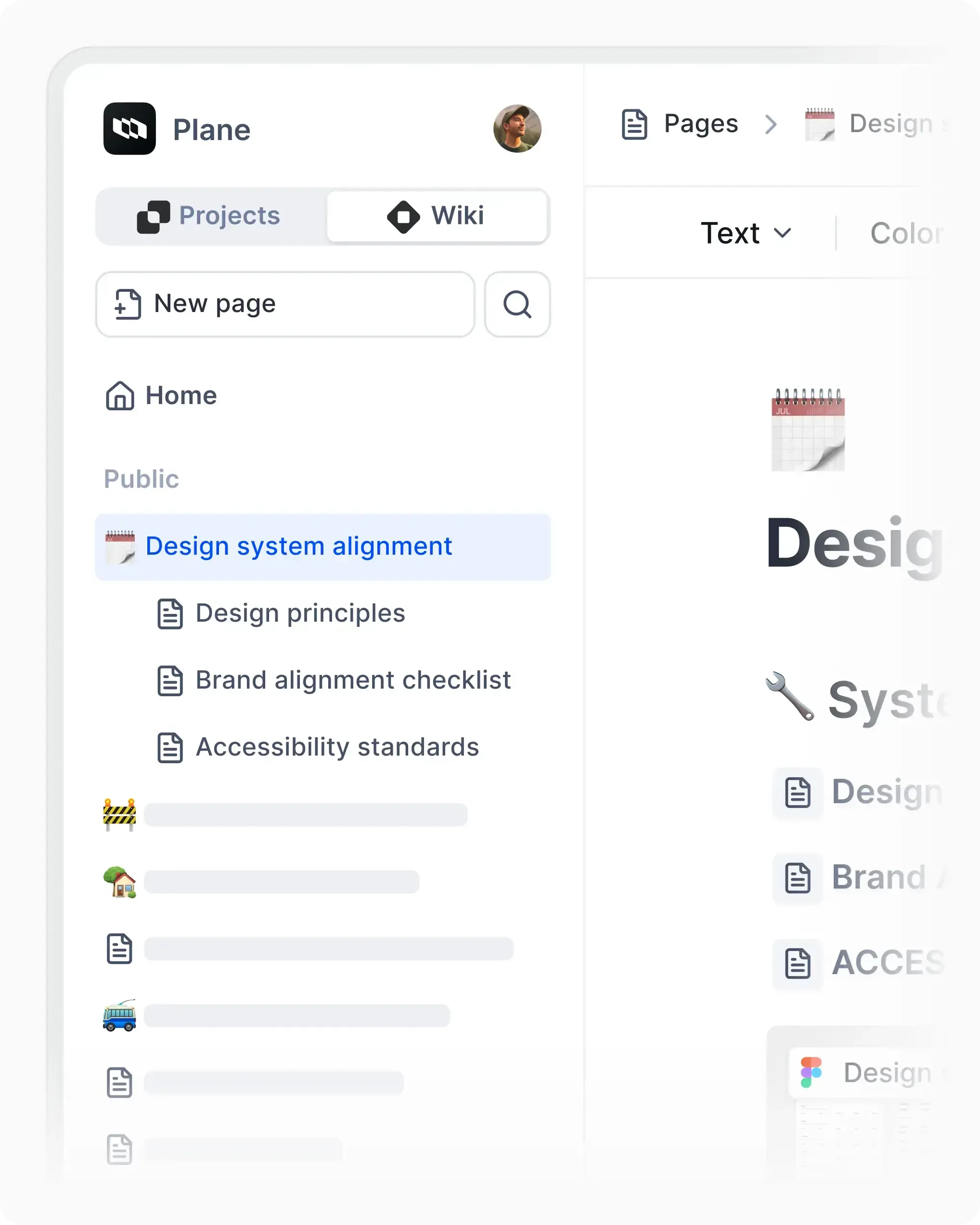Click the construction barrier emoji page icon

point(119,814)
